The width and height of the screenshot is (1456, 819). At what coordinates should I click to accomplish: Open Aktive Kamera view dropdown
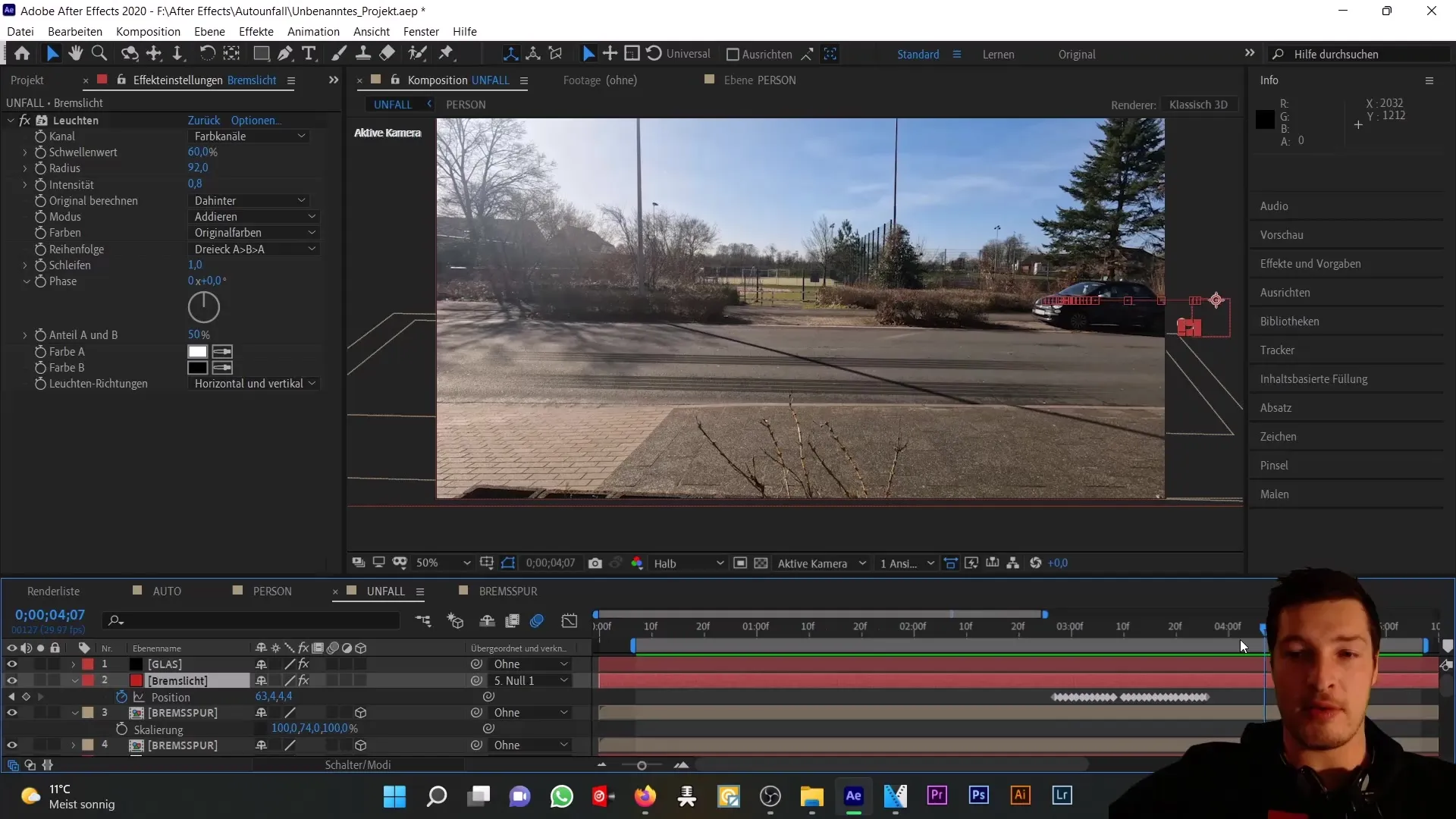point(822,563)
